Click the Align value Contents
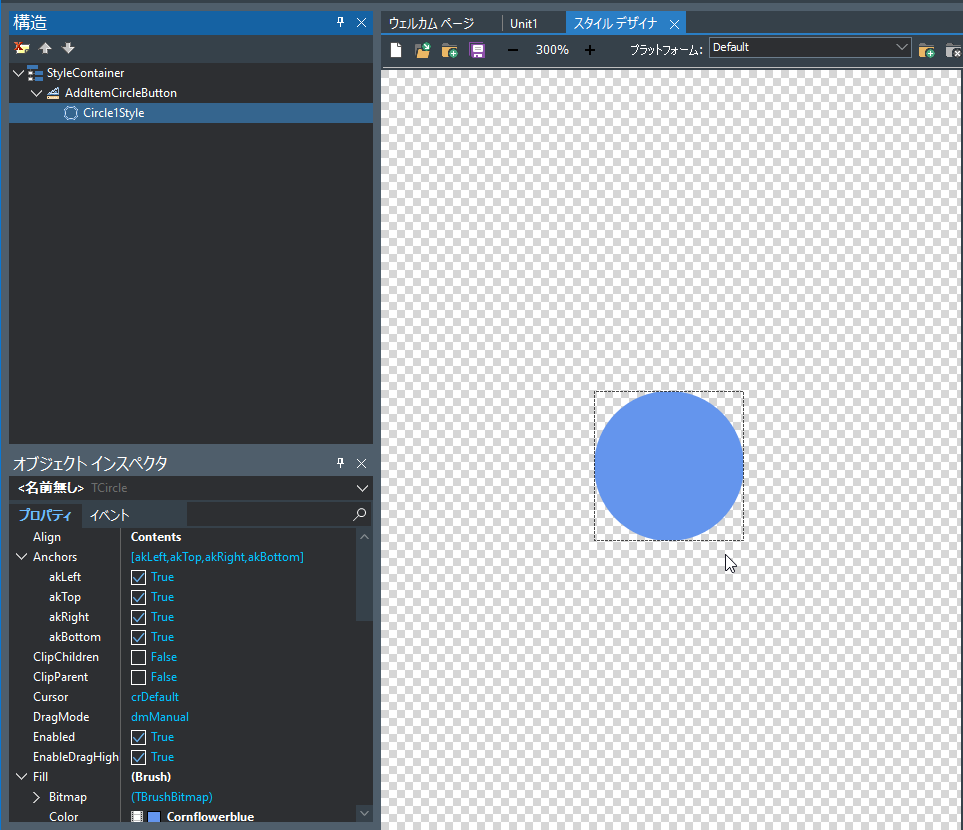The width and height of the screenshot is (963, 830). coord(156,537)
